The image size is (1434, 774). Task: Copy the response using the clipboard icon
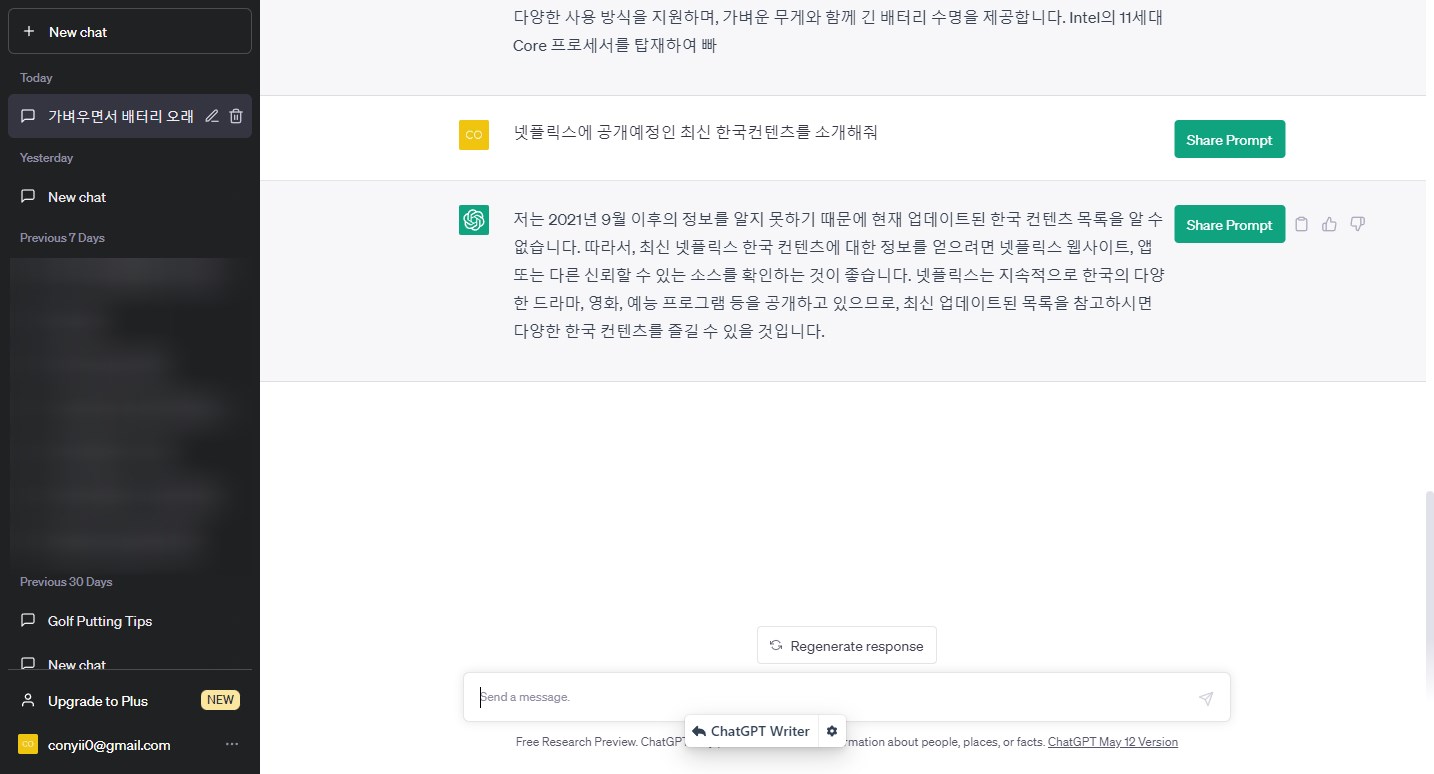click(1301, 224)
